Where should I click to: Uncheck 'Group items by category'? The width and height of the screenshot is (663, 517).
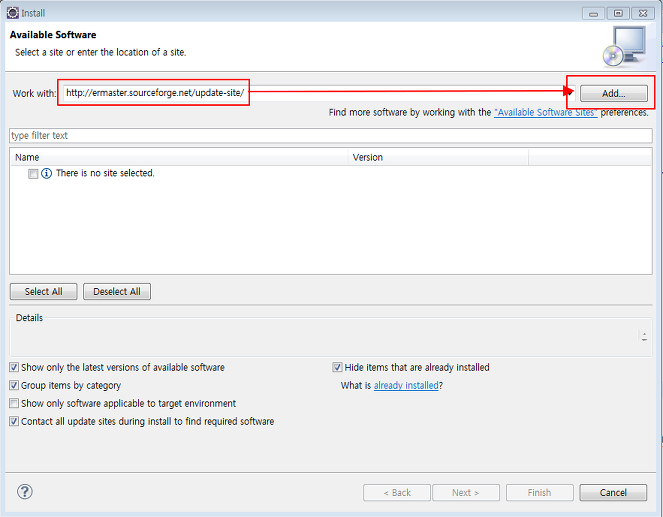tap(14, 385)
